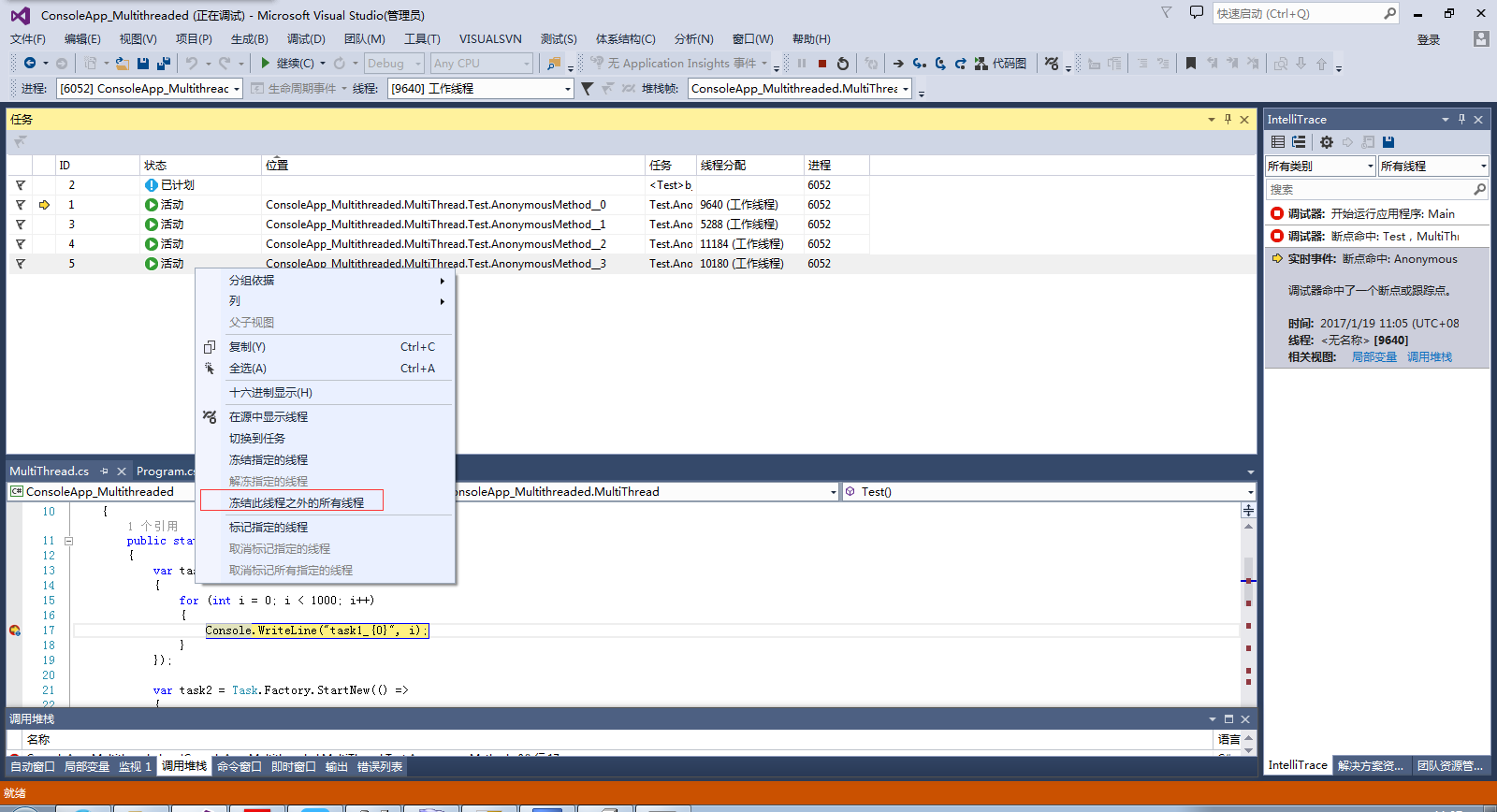Toggle the flag on task ID 4 row

tap(20, 244)
